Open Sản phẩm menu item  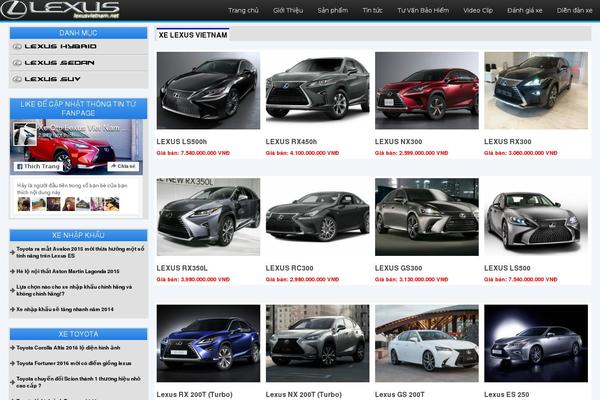point(333,10)
